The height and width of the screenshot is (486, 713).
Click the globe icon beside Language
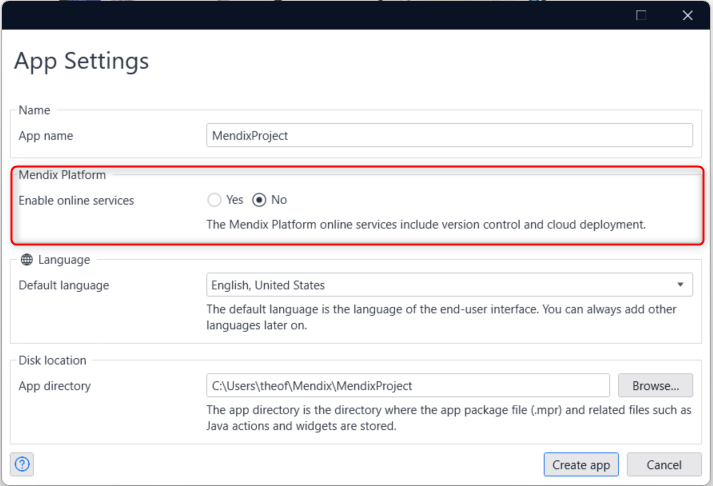[x=27, y=260]
